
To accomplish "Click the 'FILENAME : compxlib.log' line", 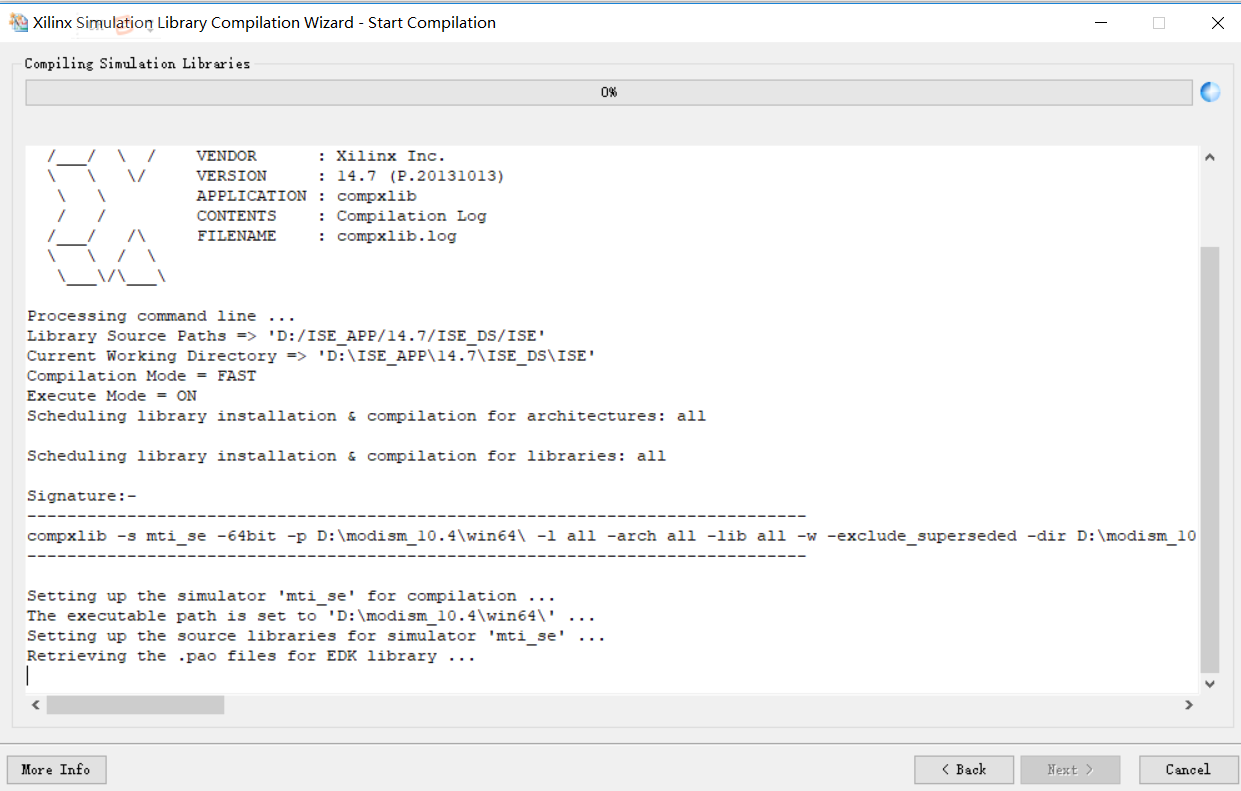I will coord(326,236).
